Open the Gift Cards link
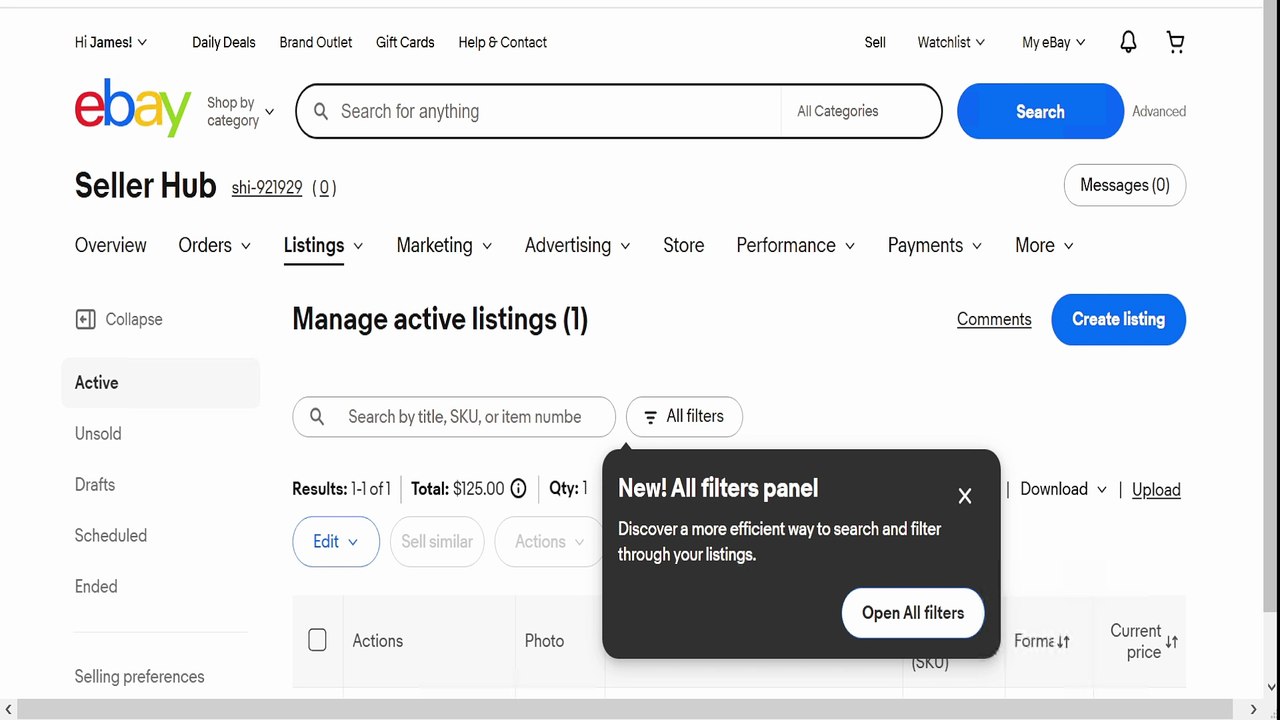 pos(405,42)
